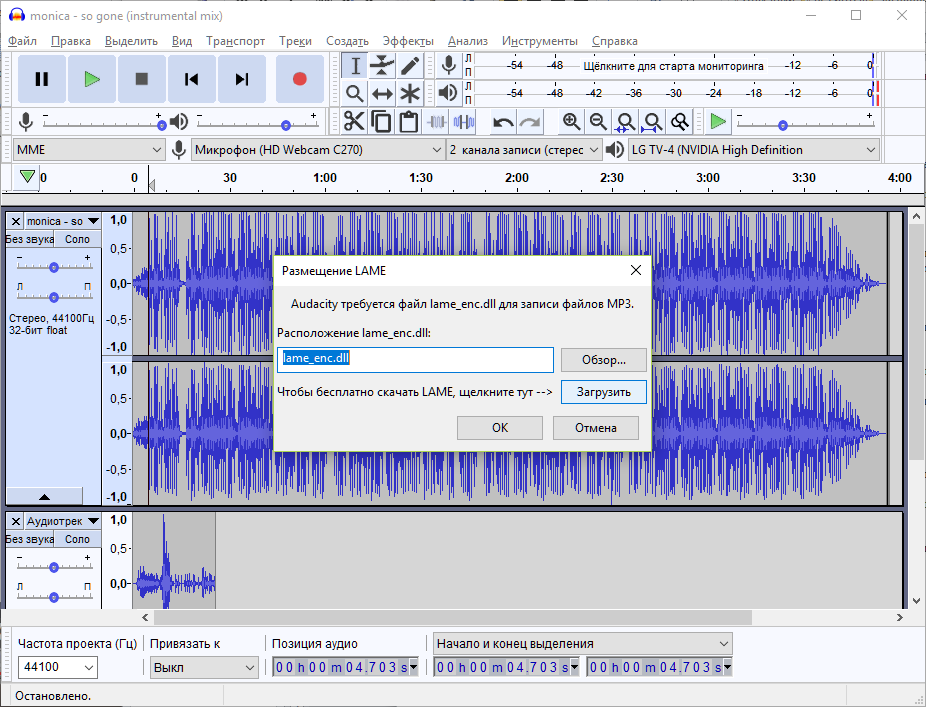Confirm the LAME dialog with OK

(x=500, y=428)
